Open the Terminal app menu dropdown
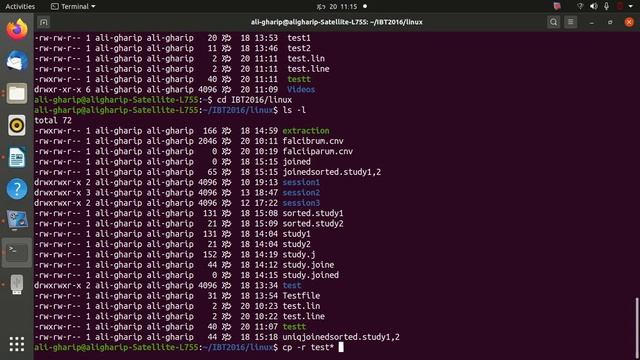 (x=73, y=6)
